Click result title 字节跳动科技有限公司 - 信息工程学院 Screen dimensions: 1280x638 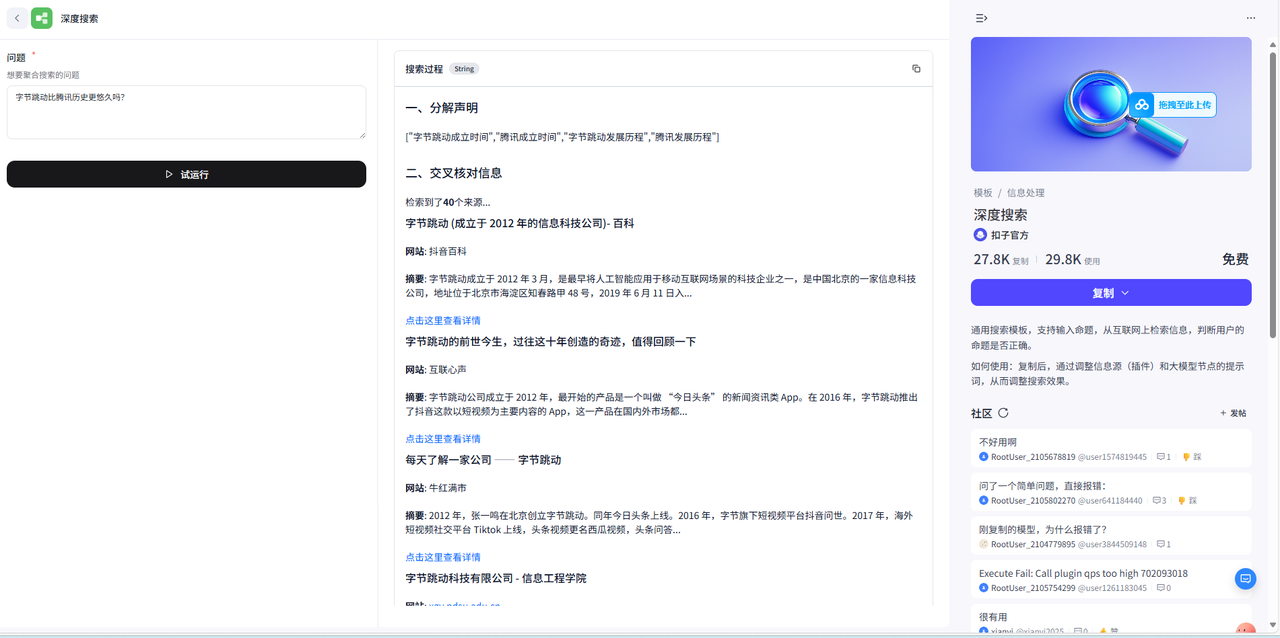pos(496,578)
